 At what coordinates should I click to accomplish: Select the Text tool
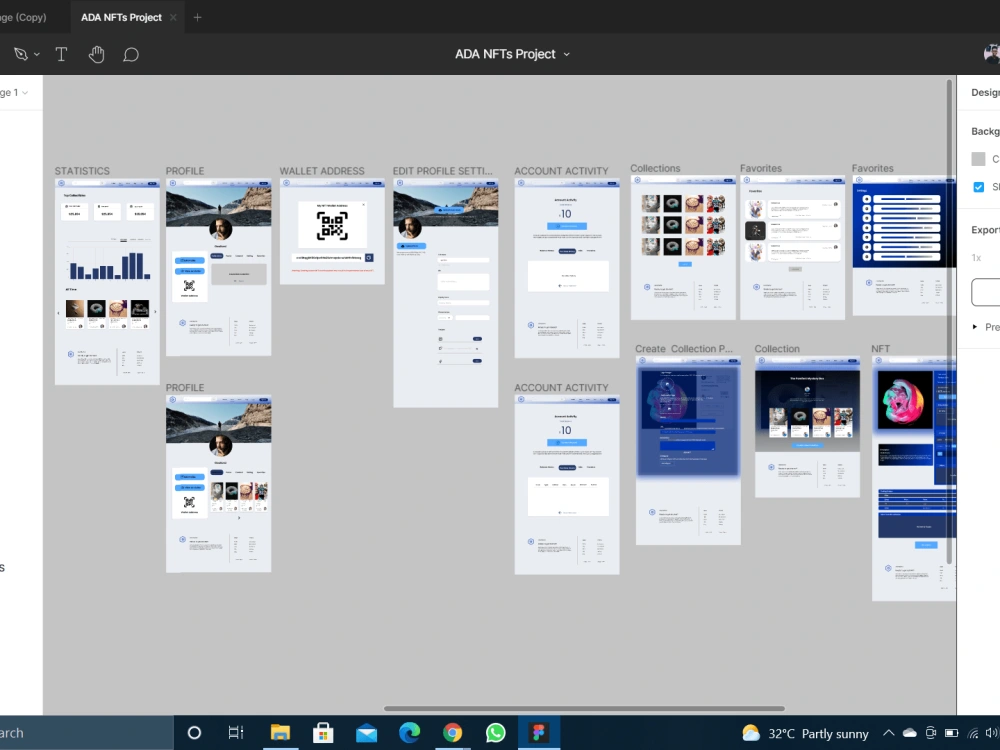tap(61, 54)
